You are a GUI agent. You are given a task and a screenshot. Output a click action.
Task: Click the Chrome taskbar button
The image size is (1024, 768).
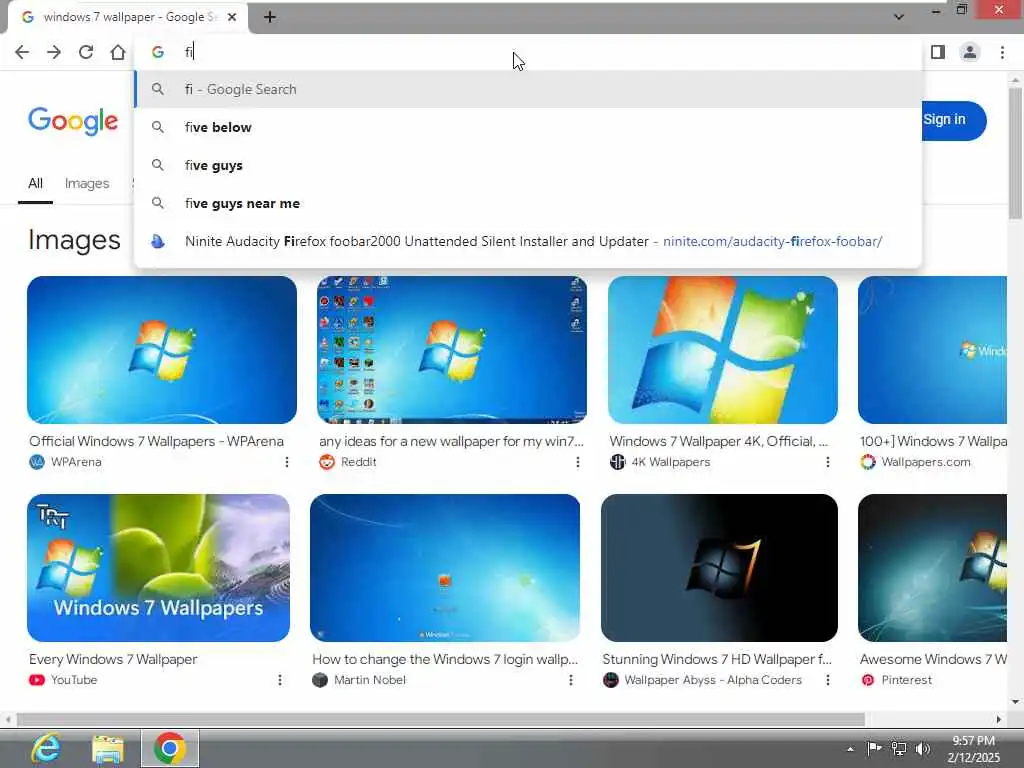pyautogui.click(x=170, y=748)
